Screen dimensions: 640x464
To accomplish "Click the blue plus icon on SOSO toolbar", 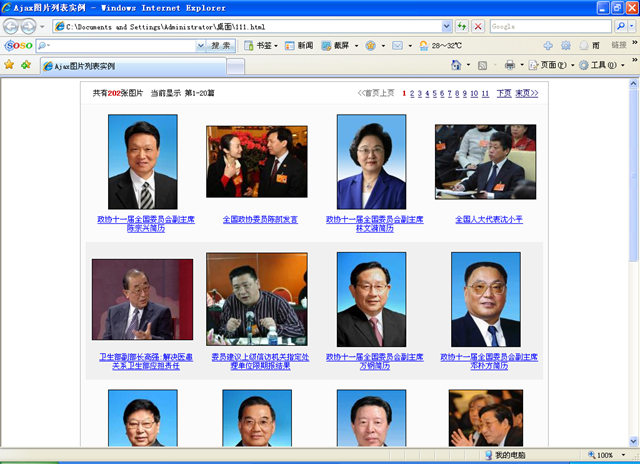I will pos(548,46).
